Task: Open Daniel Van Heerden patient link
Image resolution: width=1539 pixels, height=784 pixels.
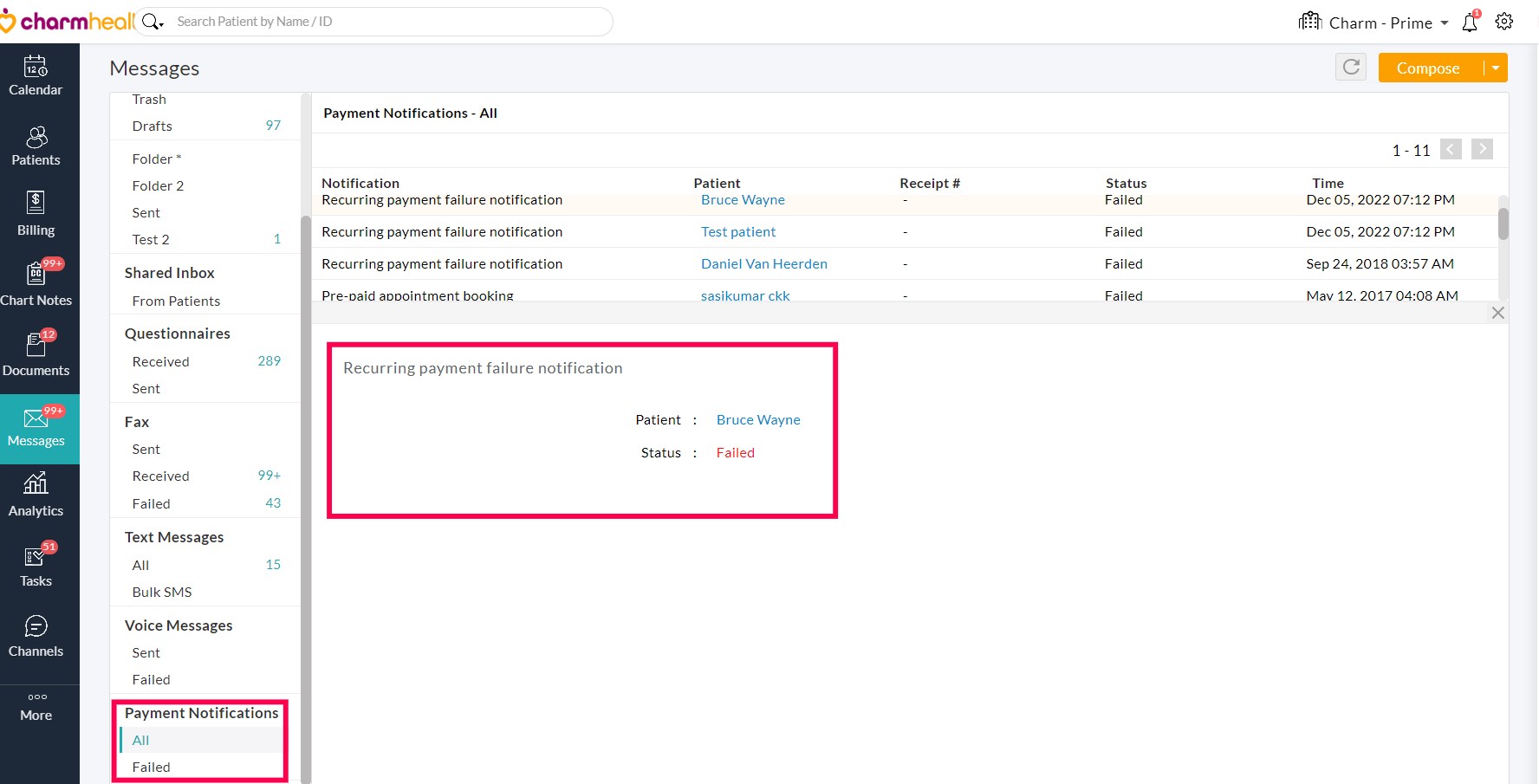Action: point(763,263)
